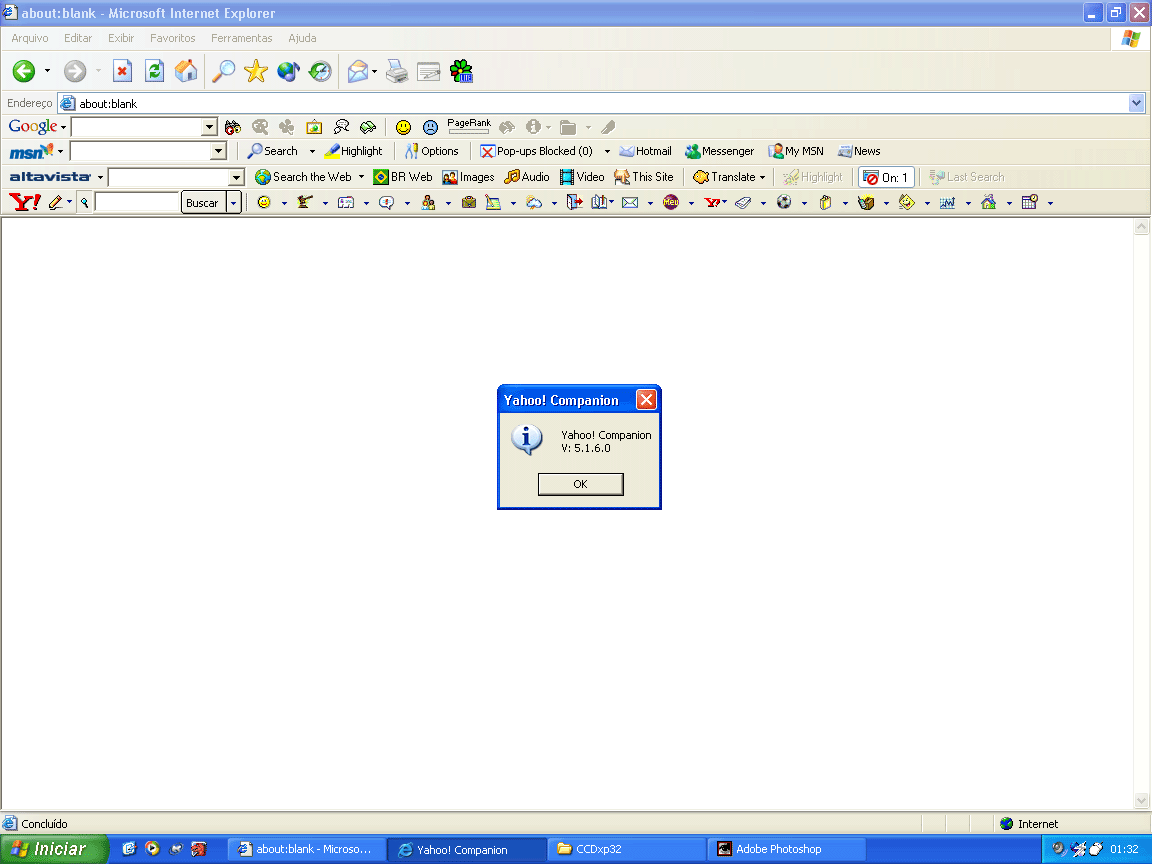The width and height of the screenshot is (1152, 864).
Task: Print page using printer icon
Action: pyautogui.click(x=397, y=71)
